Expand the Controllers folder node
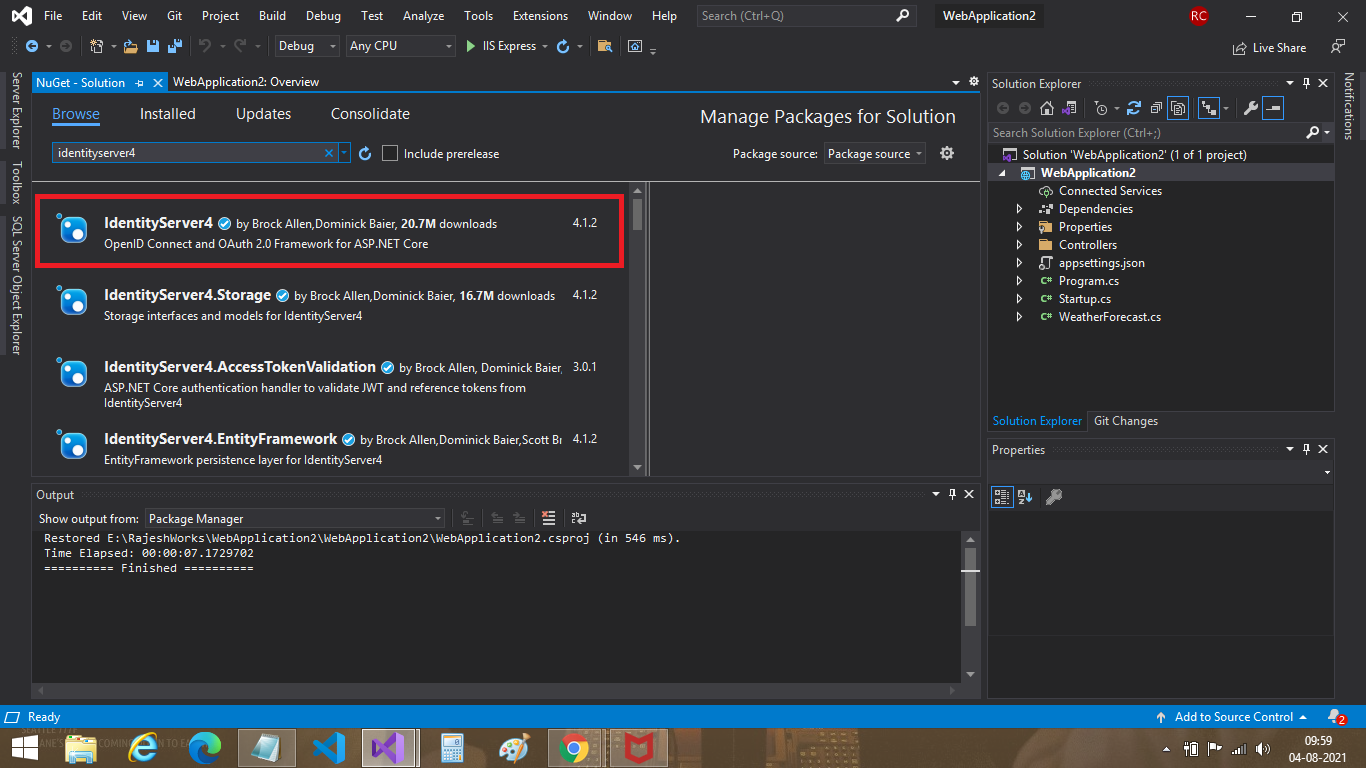The image size is (1366, 768). 1019,245
